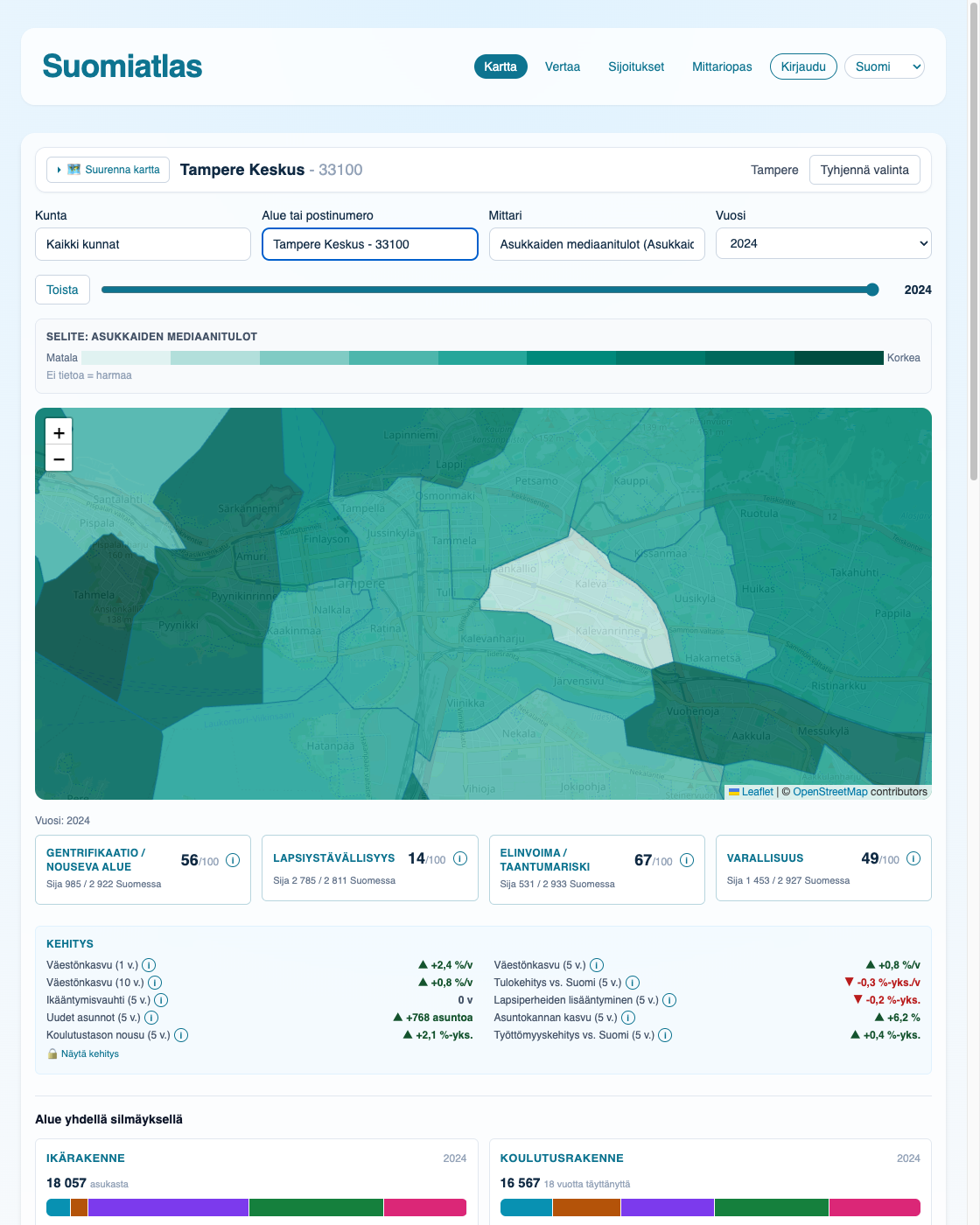Go to the Sijoitukset page
Image resolution: width=980 pixels, height=1225 pixels.
(x=636, y=66)
